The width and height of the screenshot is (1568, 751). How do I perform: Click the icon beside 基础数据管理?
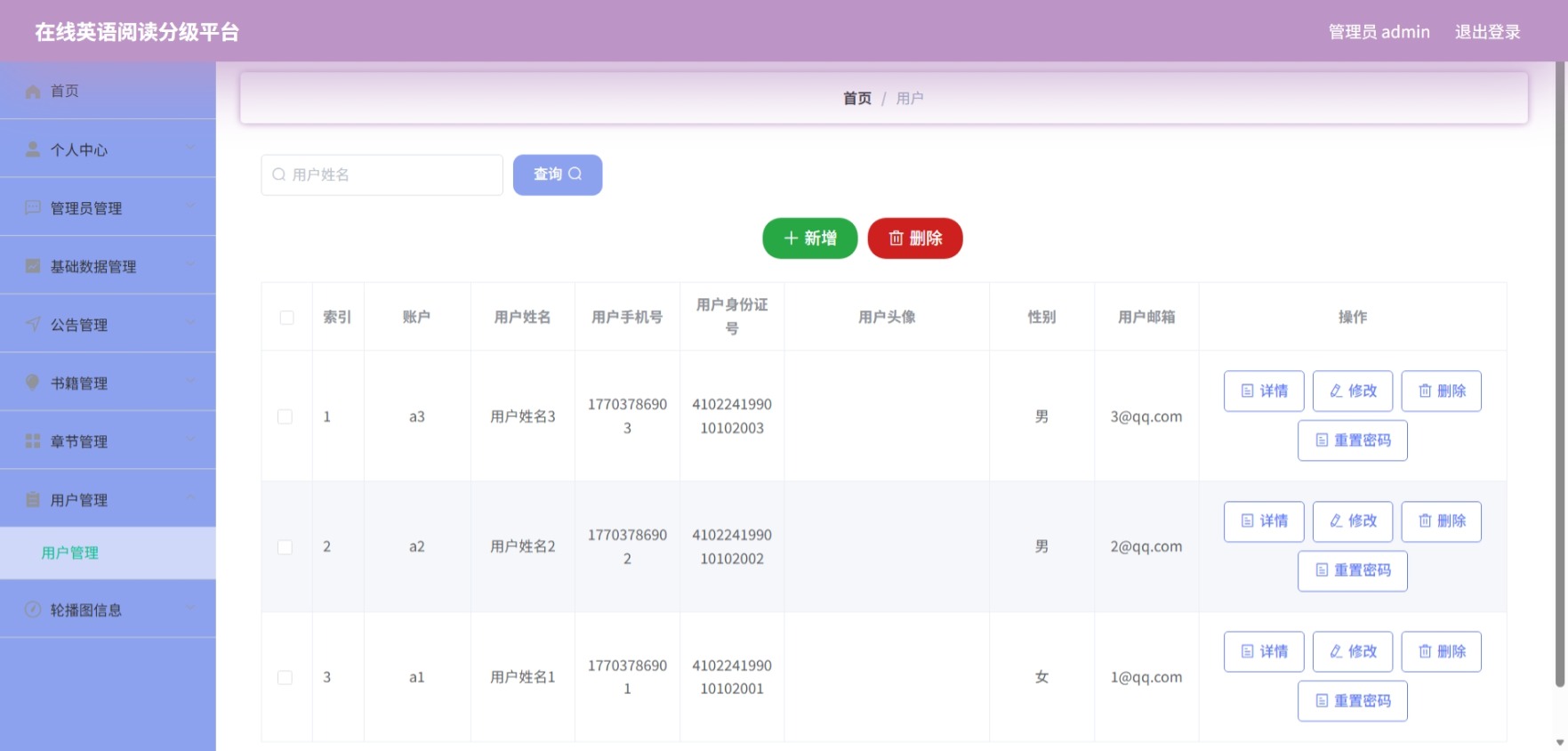(x=33, y=266)
